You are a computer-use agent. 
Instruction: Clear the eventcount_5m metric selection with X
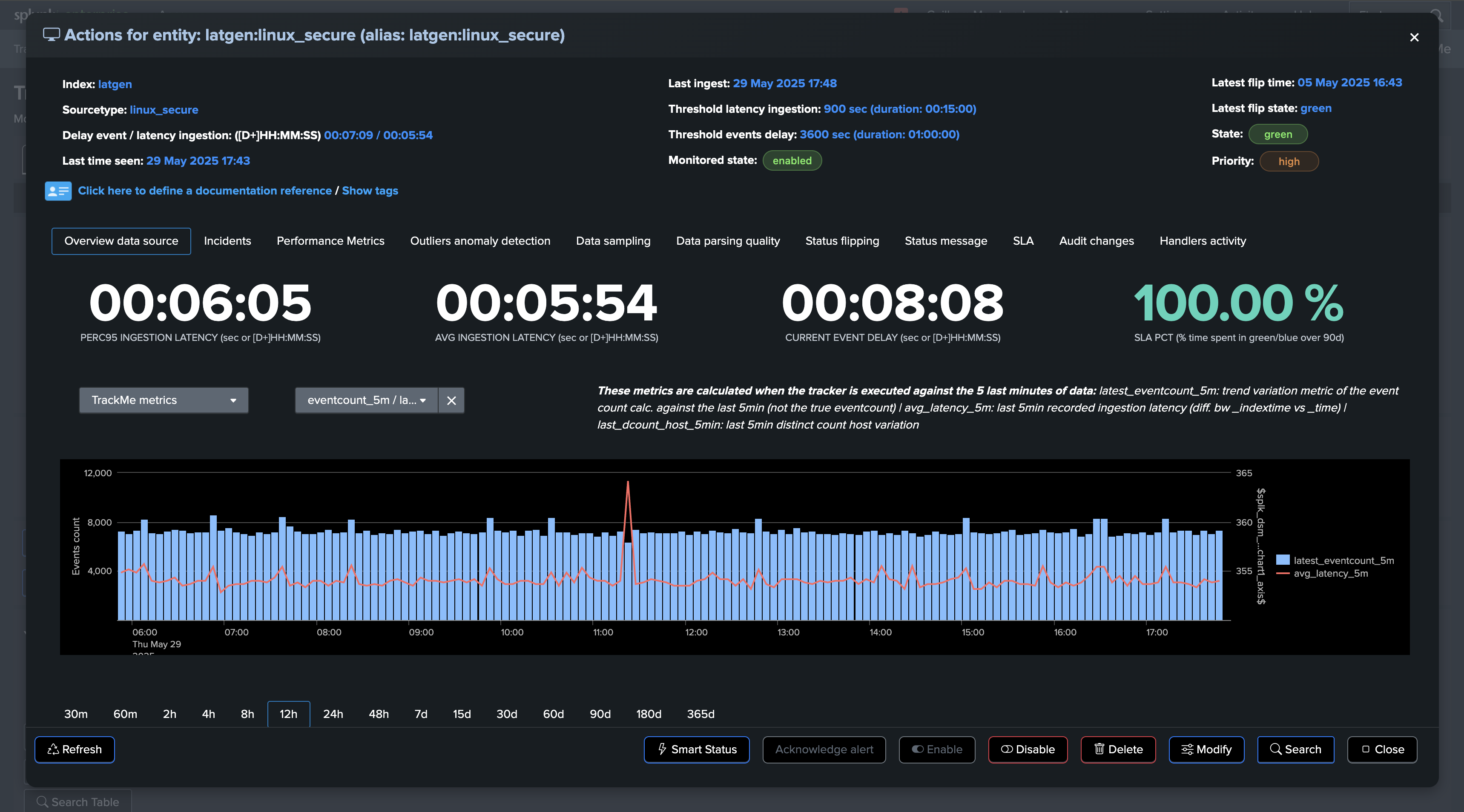[x=451, y=400]
